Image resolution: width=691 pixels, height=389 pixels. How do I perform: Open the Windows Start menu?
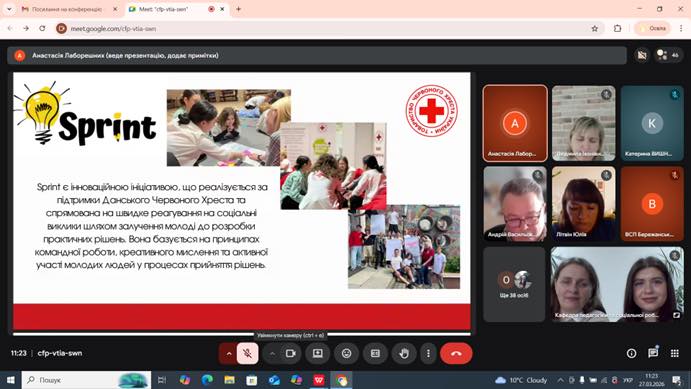tap(11, 380)
